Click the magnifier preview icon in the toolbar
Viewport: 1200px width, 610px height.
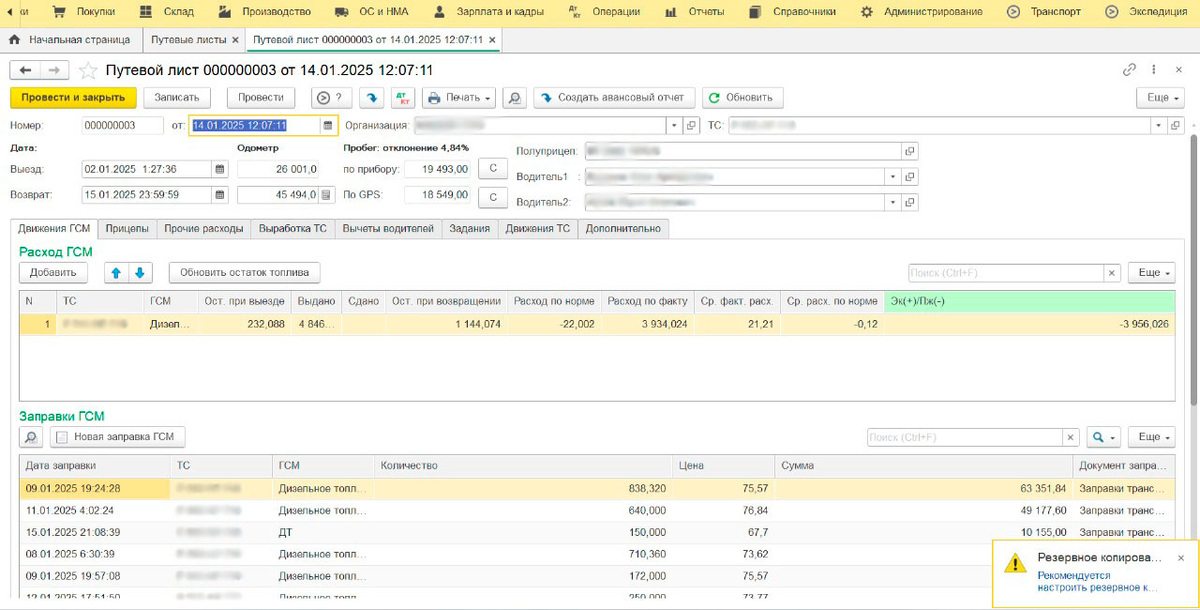514,97
